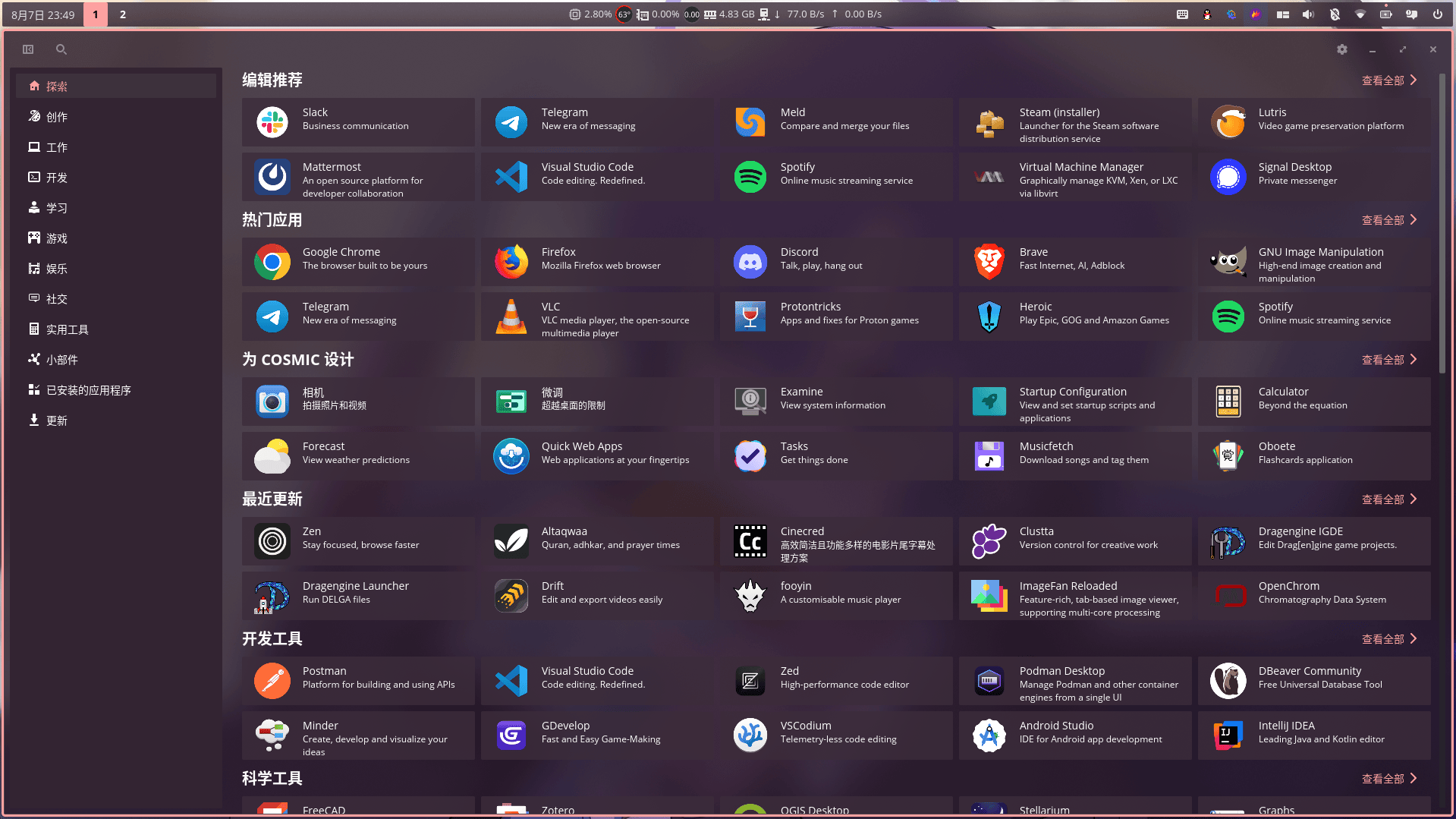Show all 为 COSMIC 设计 apps
This screenshot has width=1456, height=819.
click(x=1389, y=360)
